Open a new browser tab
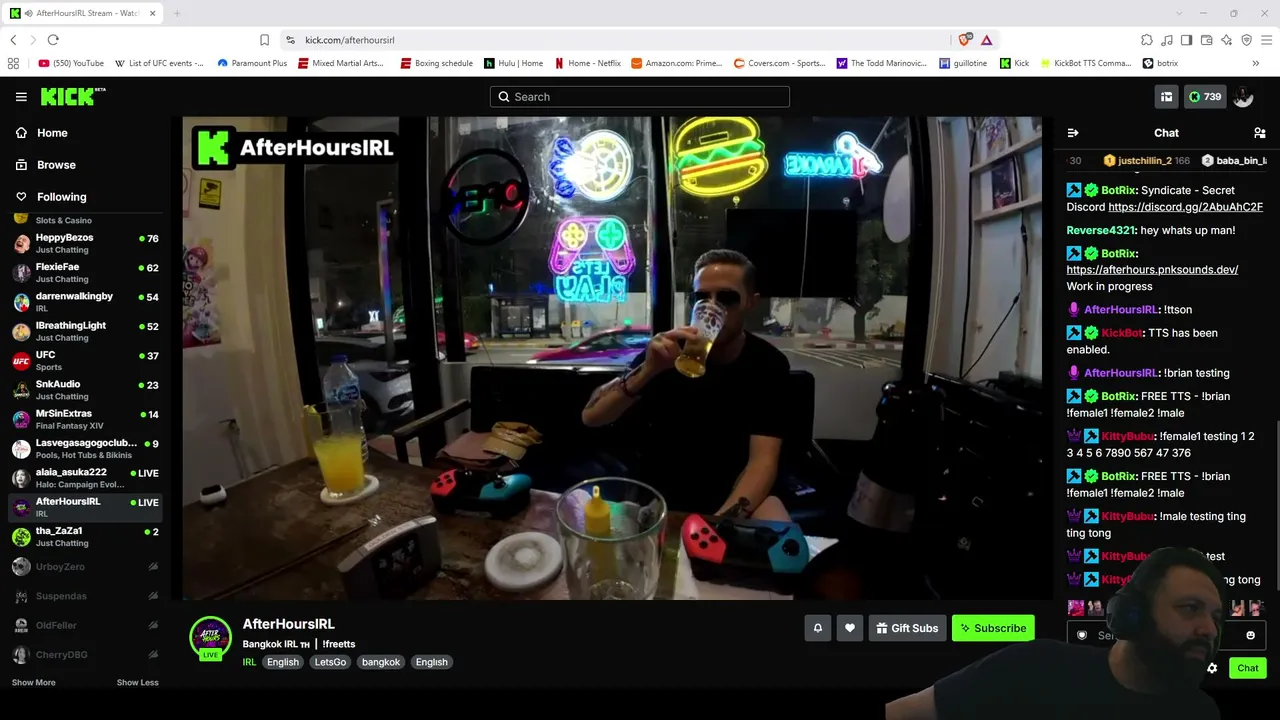This screenshot has height=720, width=1280. point(176,13)
